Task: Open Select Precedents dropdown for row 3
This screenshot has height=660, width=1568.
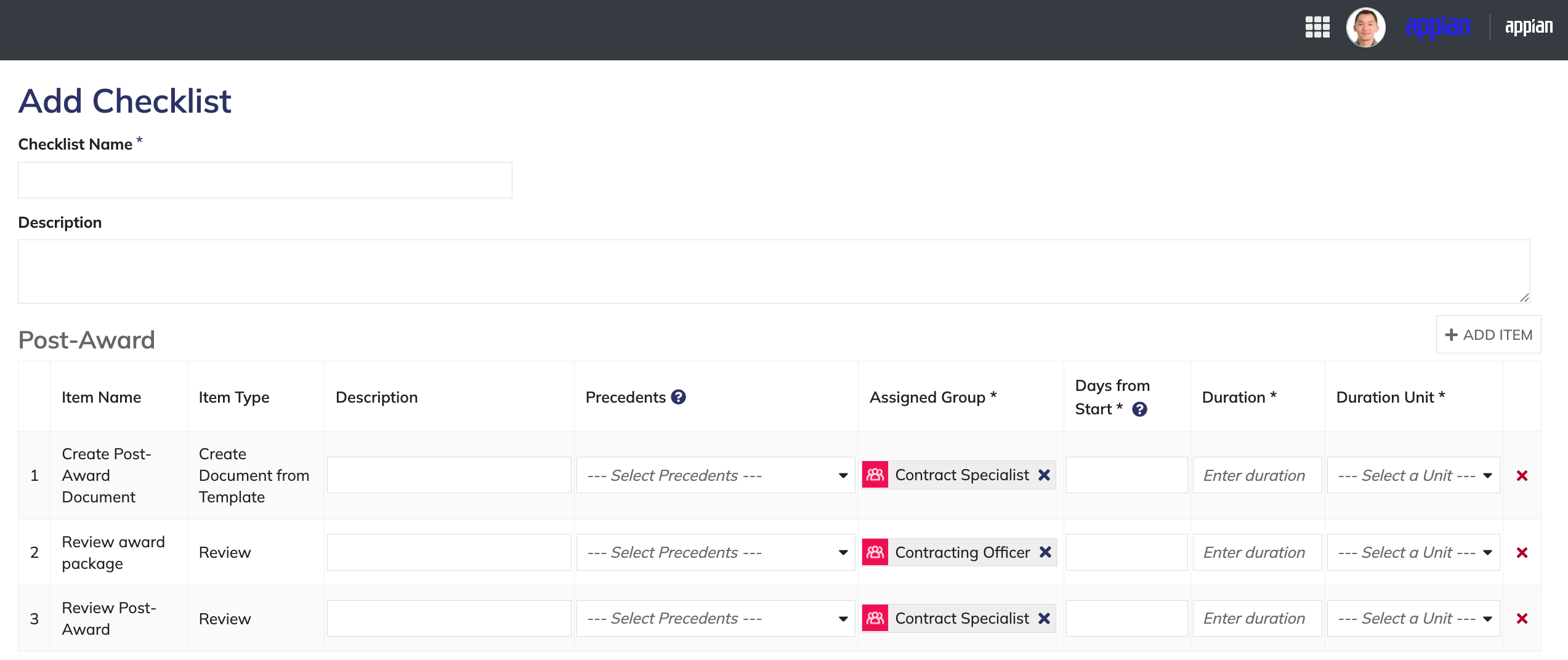Action: 716,618
